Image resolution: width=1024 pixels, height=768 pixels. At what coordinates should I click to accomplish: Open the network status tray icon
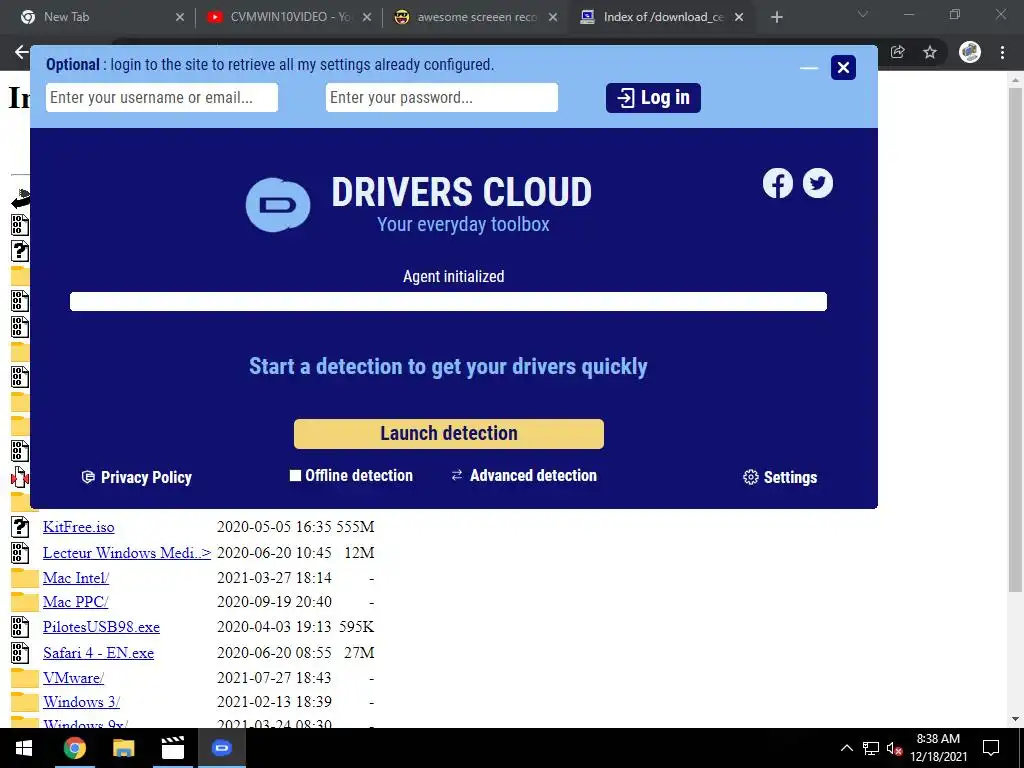coord(871,748)
